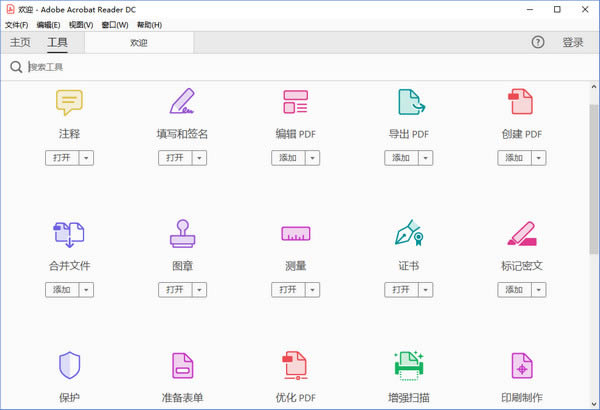Image resolution: width=600 pixels, height=410 pixels.
Task: Click the 添加 button under 合并文件
Action: (x=62, y=290)
